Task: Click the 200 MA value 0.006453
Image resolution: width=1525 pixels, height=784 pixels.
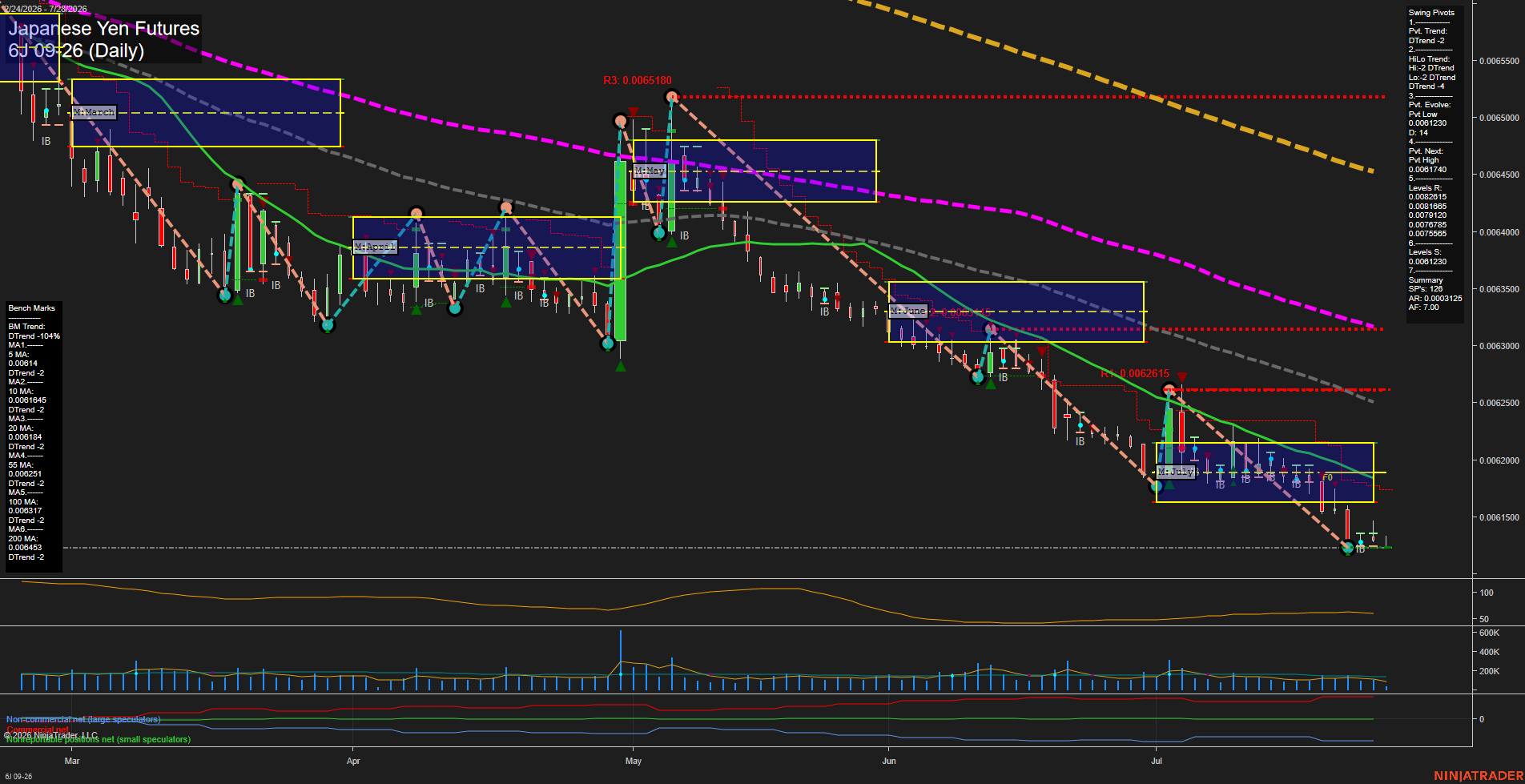Action: (25, 548)
